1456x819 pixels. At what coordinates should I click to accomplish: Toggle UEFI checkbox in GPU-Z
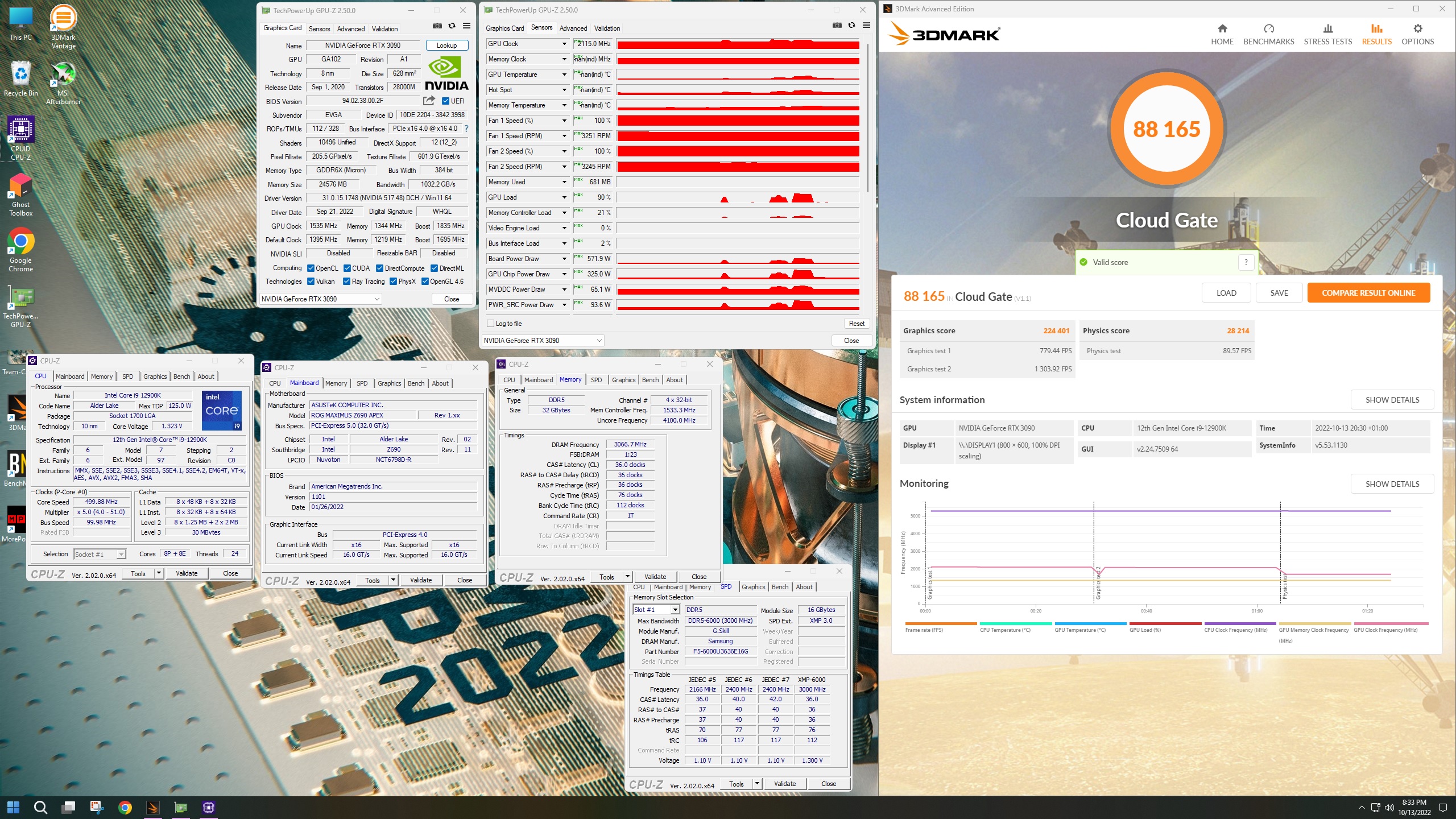pyautogui.click(x=445, y=101)
